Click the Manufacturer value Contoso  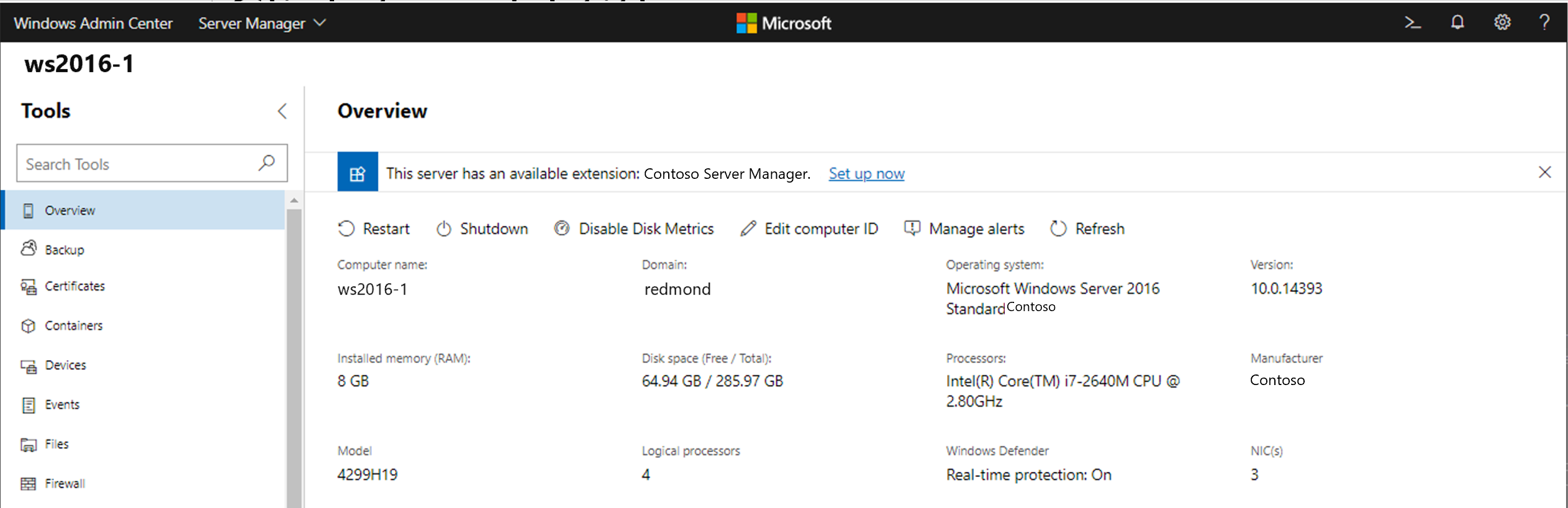(x=1277, y=380)
